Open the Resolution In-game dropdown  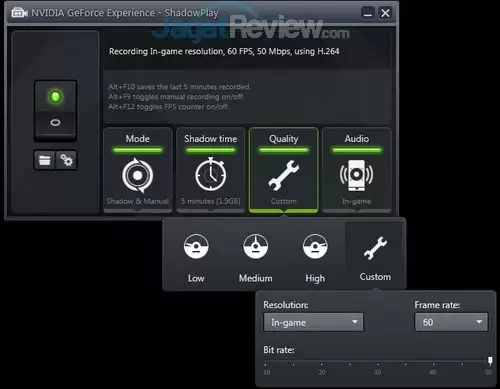[x=313, y=322]
